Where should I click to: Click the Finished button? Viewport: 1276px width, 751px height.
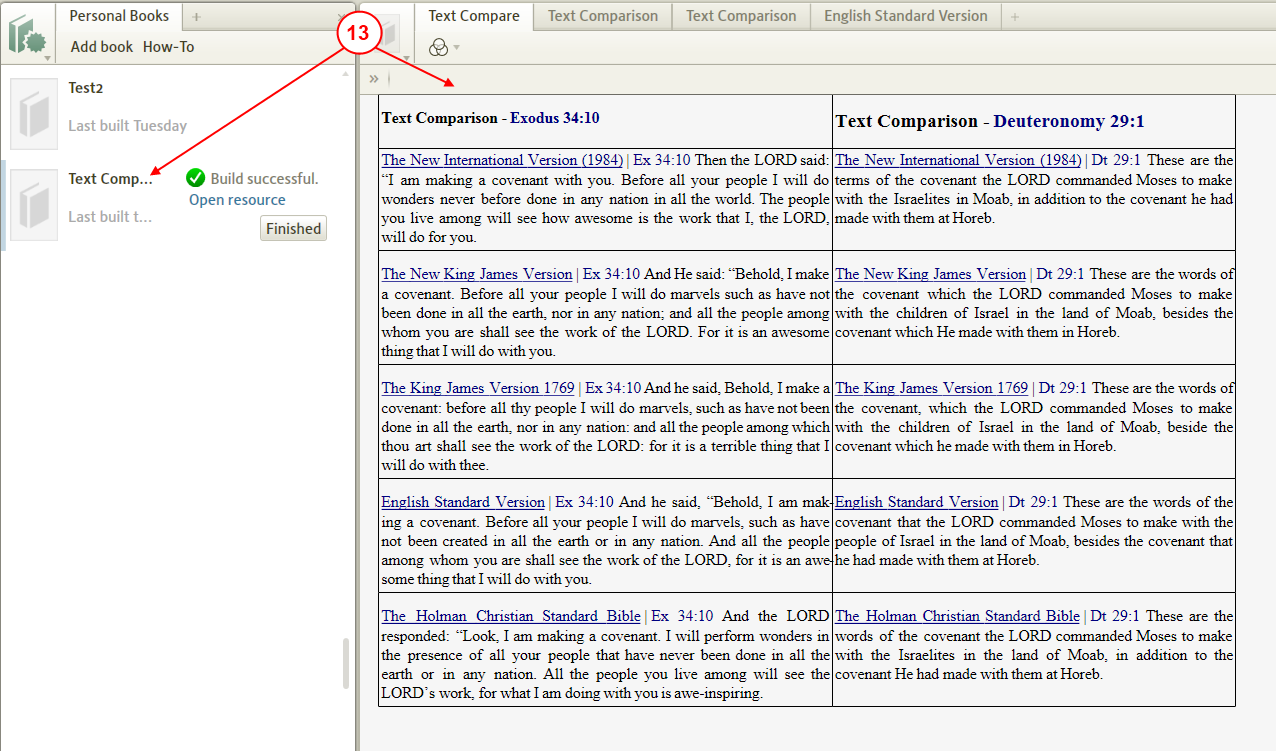click(293, 229)
